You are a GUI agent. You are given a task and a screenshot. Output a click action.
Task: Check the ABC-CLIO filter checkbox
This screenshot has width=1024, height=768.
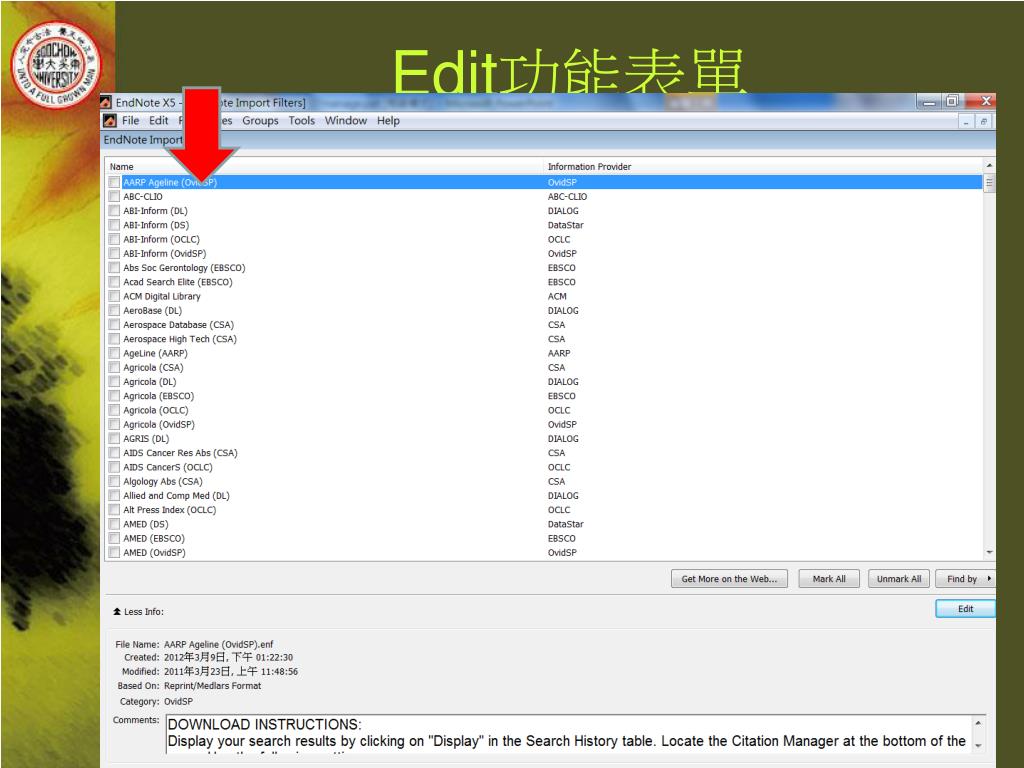click(x=114, y=197)
